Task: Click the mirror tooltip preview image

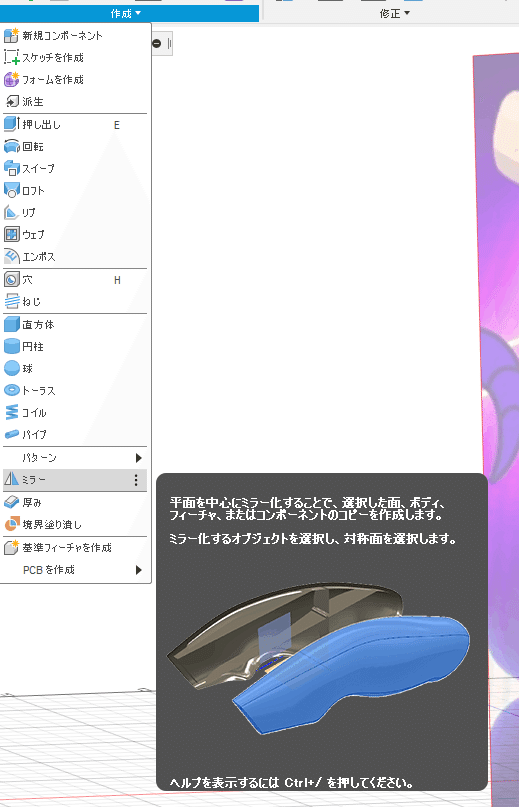Action: [x=319, y=657]
